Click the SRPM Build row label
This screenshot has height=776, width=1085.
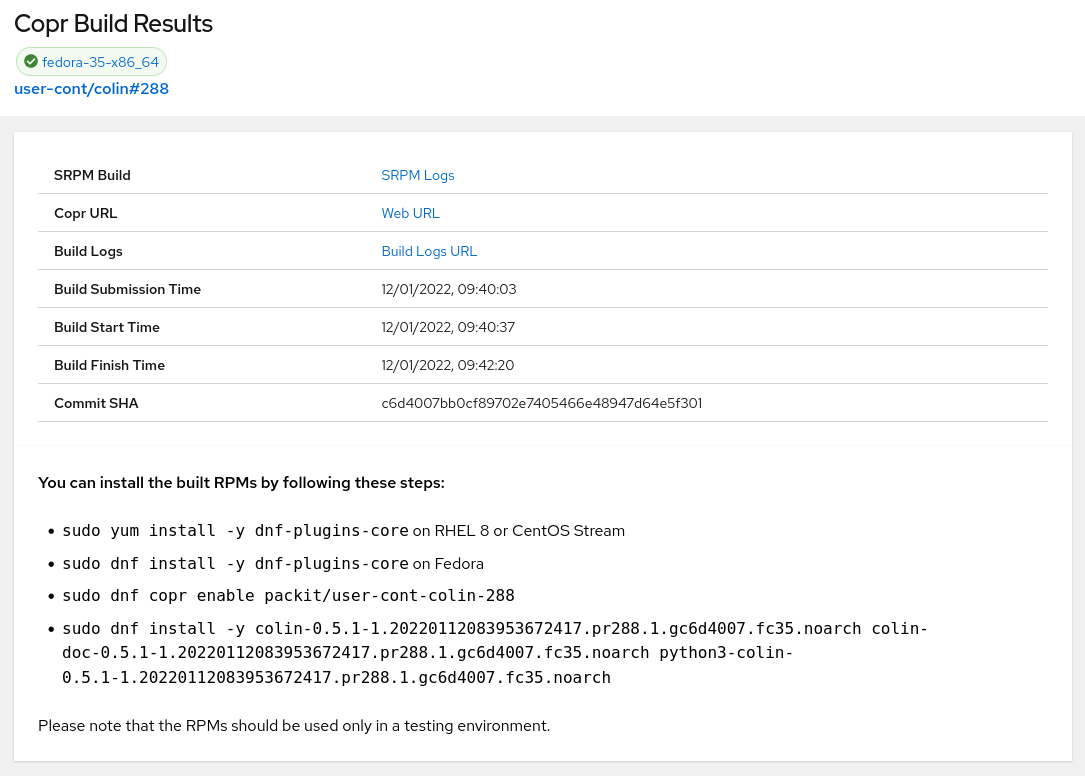92,175
